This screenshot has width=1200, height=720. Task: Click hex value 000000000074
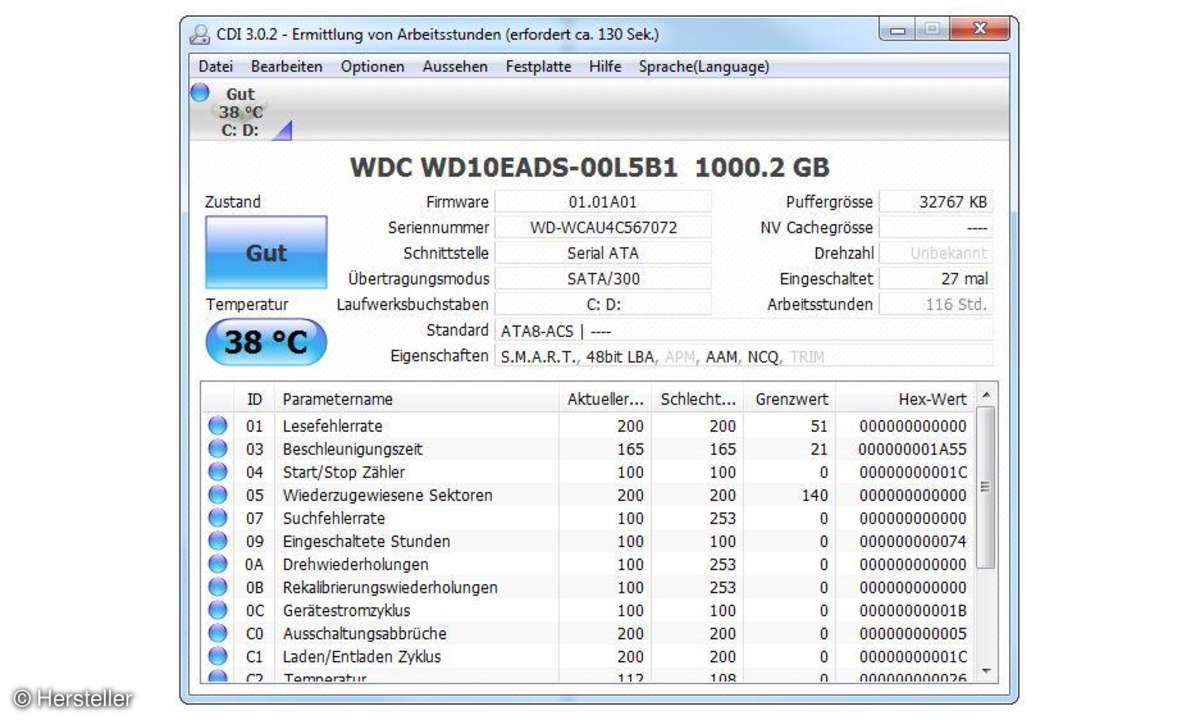(913, 541)
